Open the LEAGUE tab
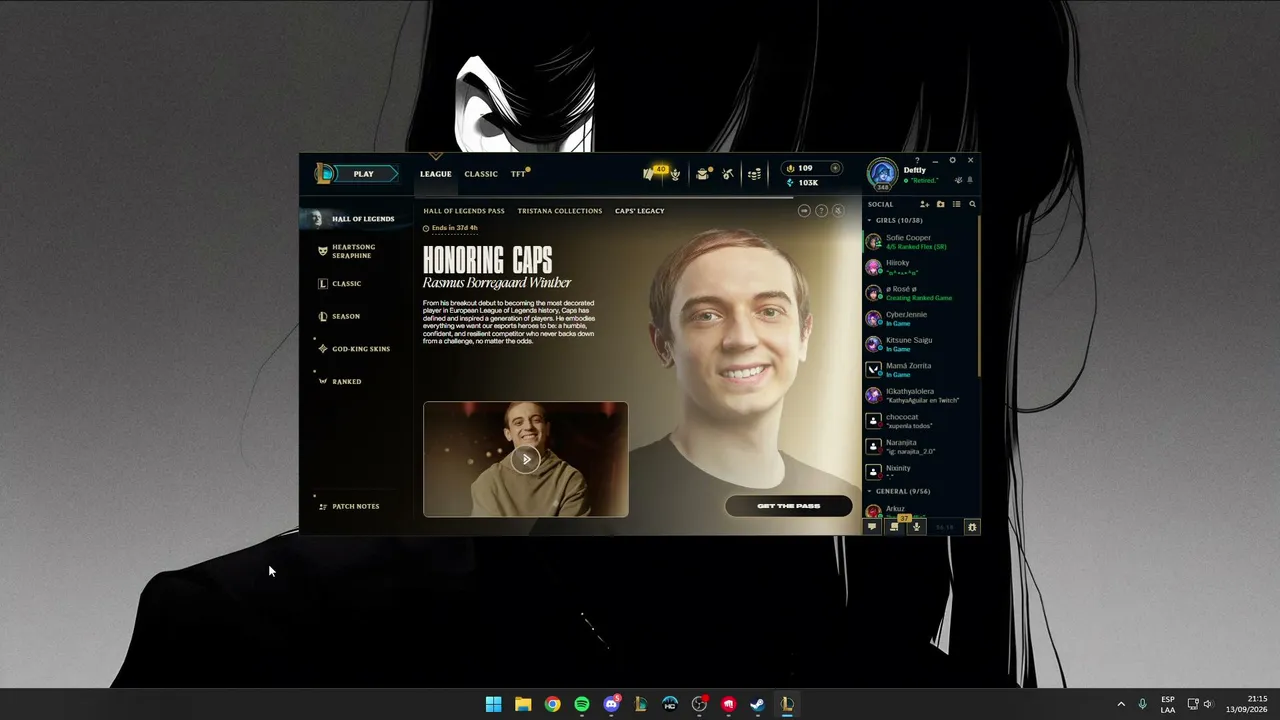Screen dimensions: 1280x720 click(436, 174)
